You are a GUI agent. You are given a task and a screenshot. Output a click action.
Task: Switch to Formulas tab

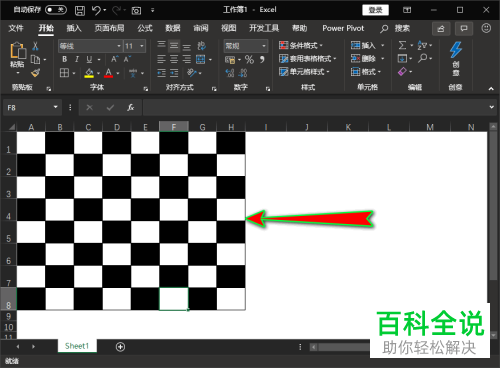pos(145,28)
